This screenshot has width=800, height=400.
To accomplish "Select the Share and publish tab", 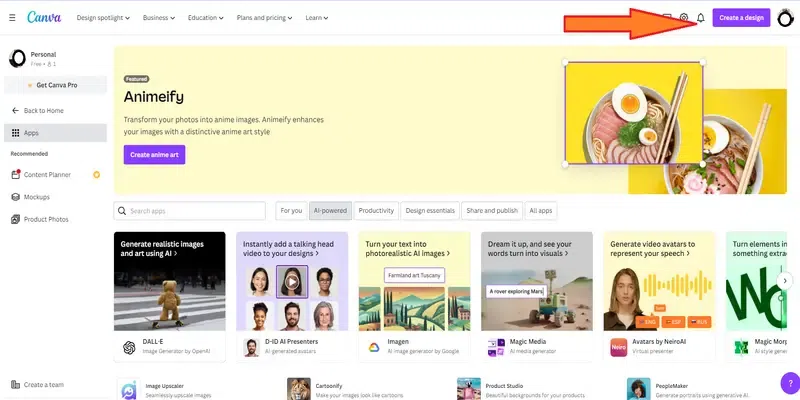I will (x=492, y=211).
